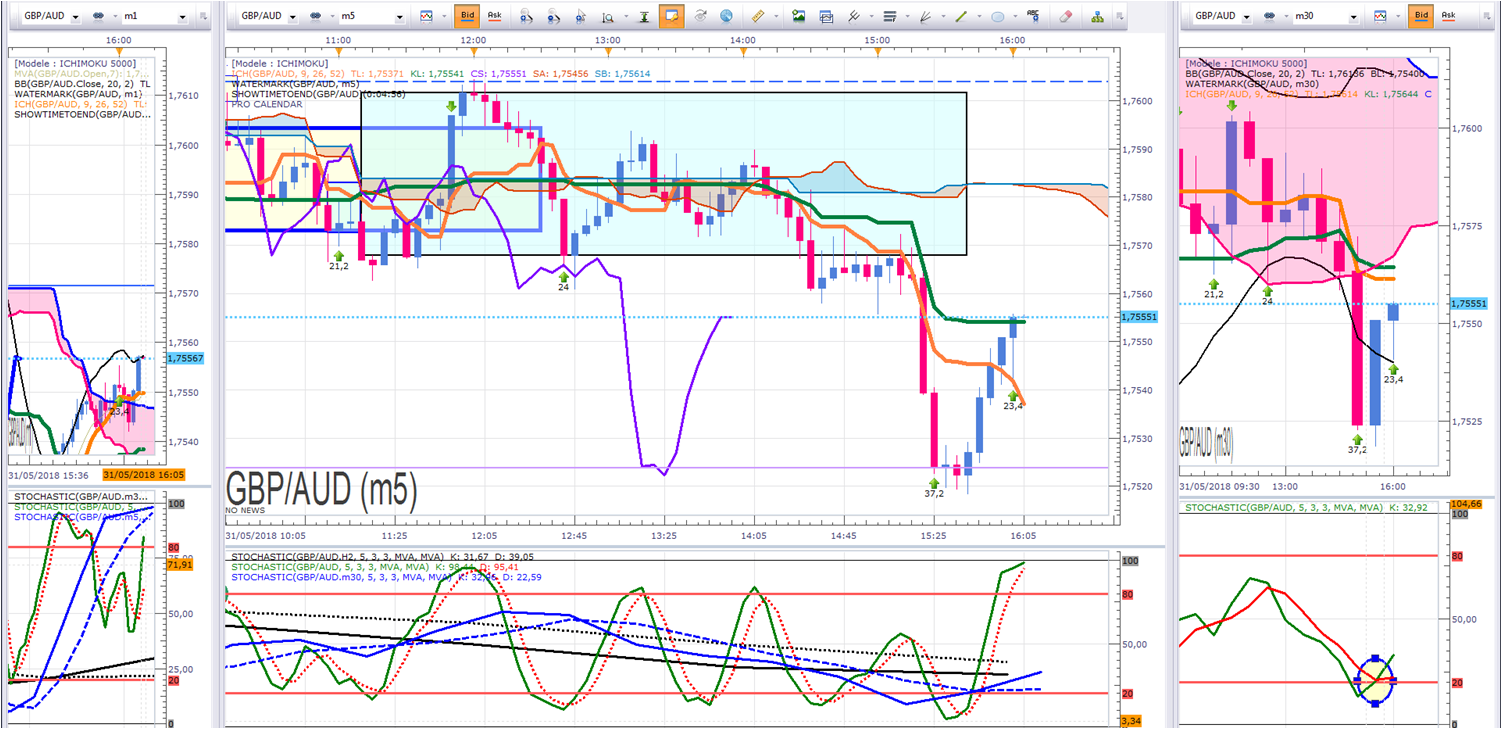This screenshot has width=1502, height=729.
Task: Select the ruler measure tool
Action: coord(757,16)
